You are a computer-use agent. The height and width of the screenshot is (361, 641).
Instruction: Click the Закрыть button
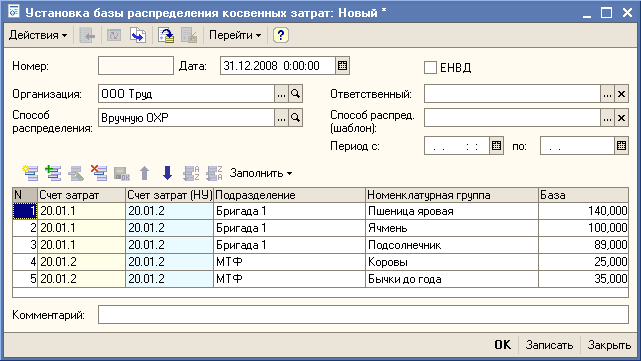[x=609, y=345]
